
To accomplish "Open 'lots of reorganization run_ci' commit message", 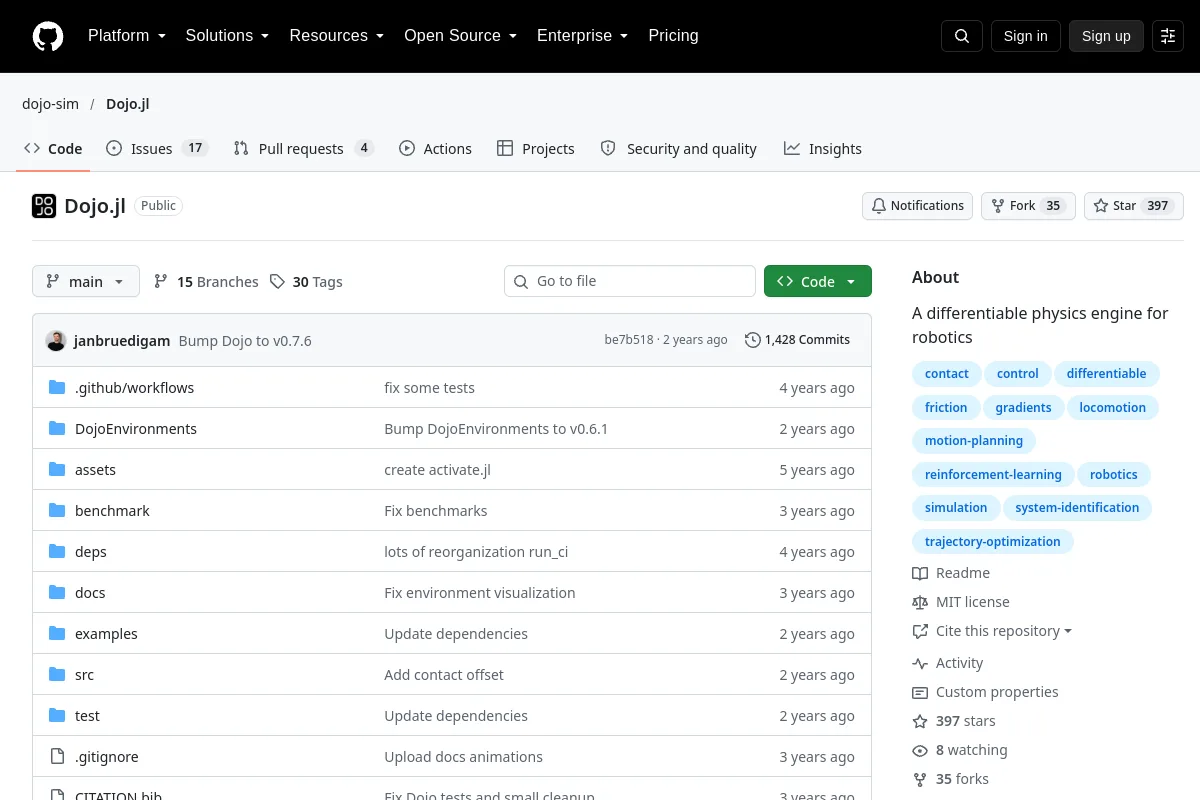I will click(476, 552).
